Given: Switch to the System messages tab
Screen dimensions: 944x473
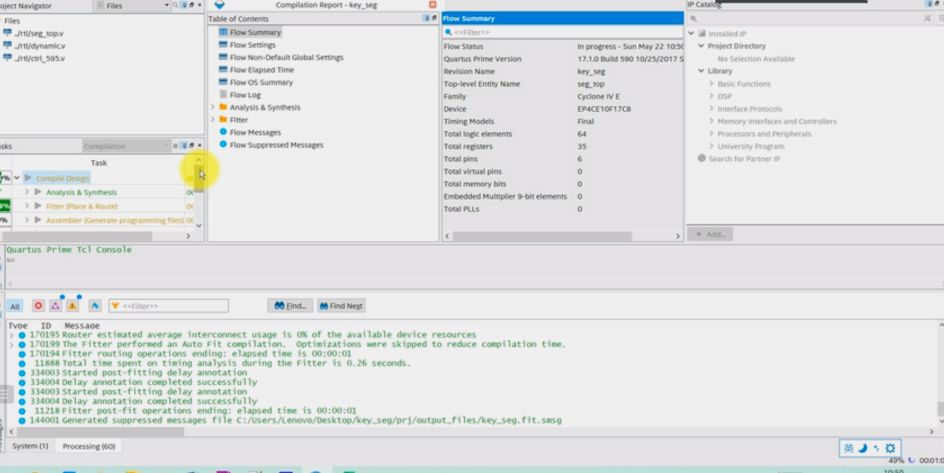Looking at the screenshot, I should pyautogui.click(x=30, y=446).
